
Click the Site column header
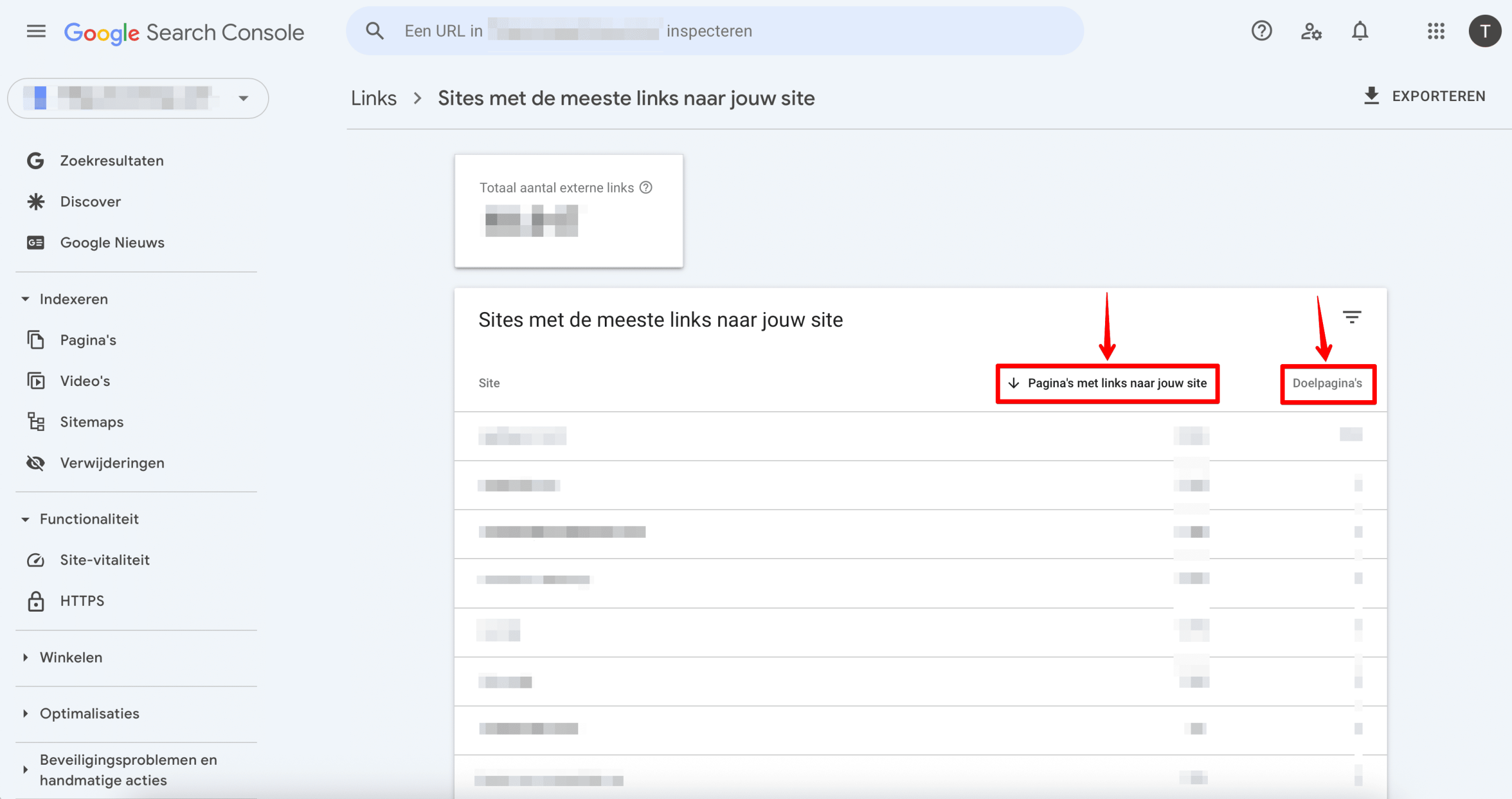click(x=489, y=383)
